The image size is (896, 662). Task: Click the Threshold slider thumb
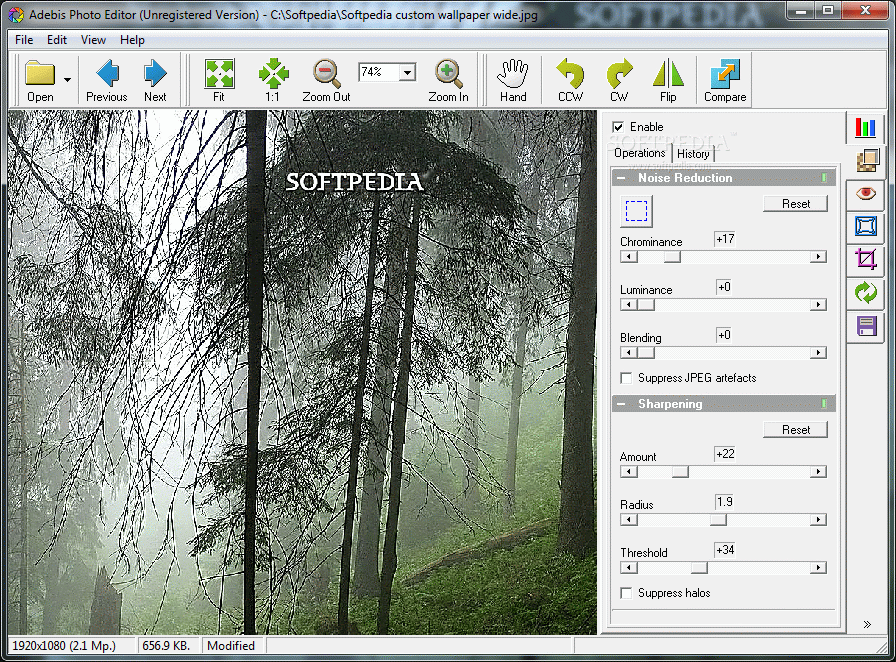point(699,568)
